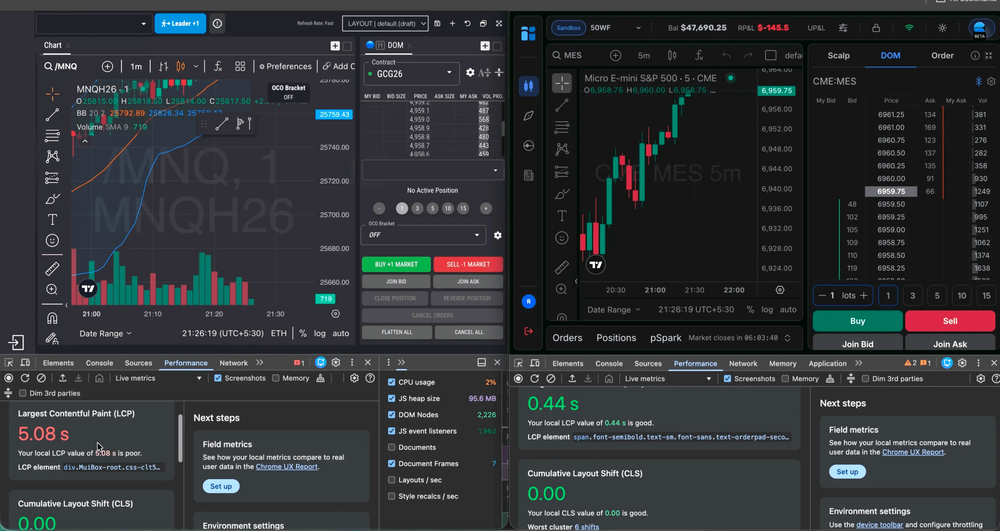Switch to the Scalp tab
The width and height of the screenshot is (1000, 531).
pyautogui.click(x=838, y=56)
